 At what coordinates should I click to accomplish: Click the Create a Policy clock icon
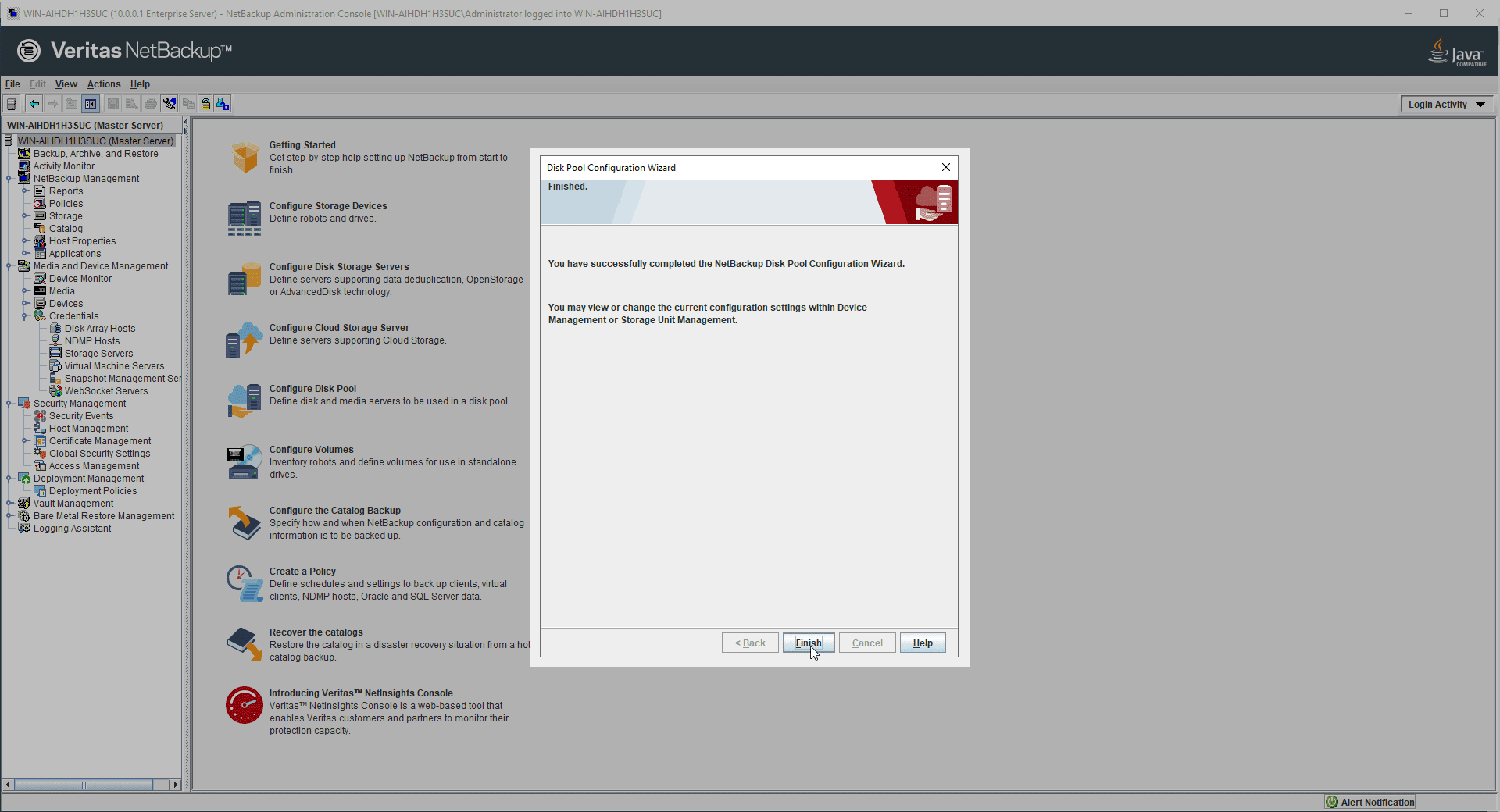pos(244,583)
